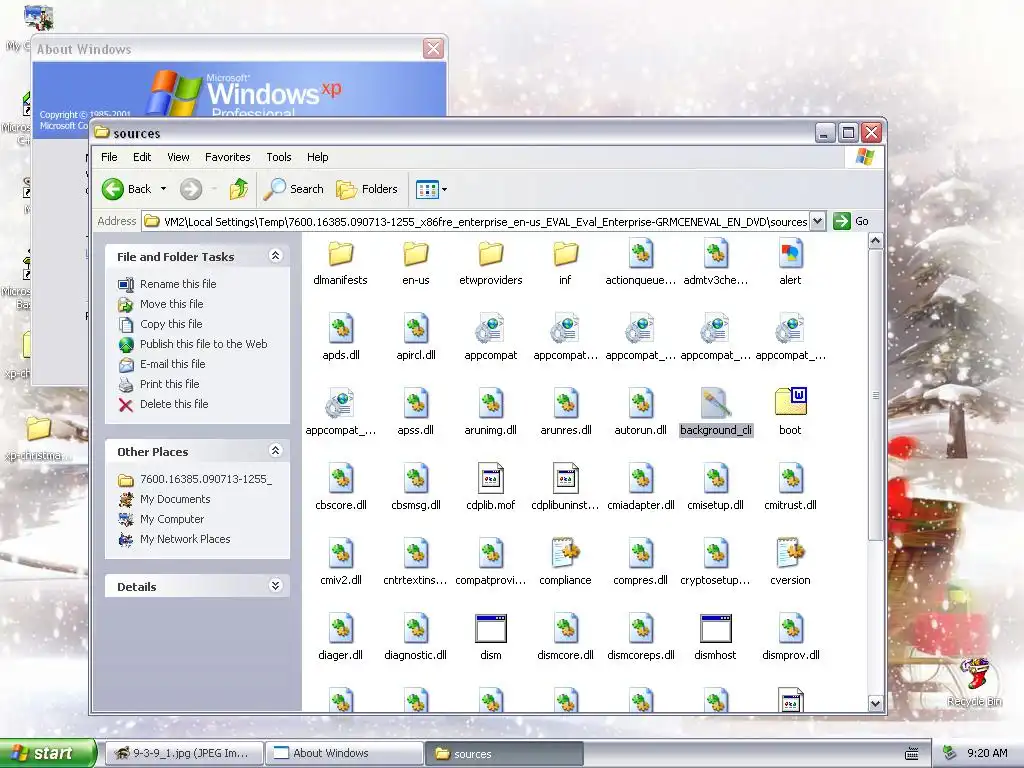Select the compliance file icon
Screen dimensions: 1024x768
[x=565, y=553]
